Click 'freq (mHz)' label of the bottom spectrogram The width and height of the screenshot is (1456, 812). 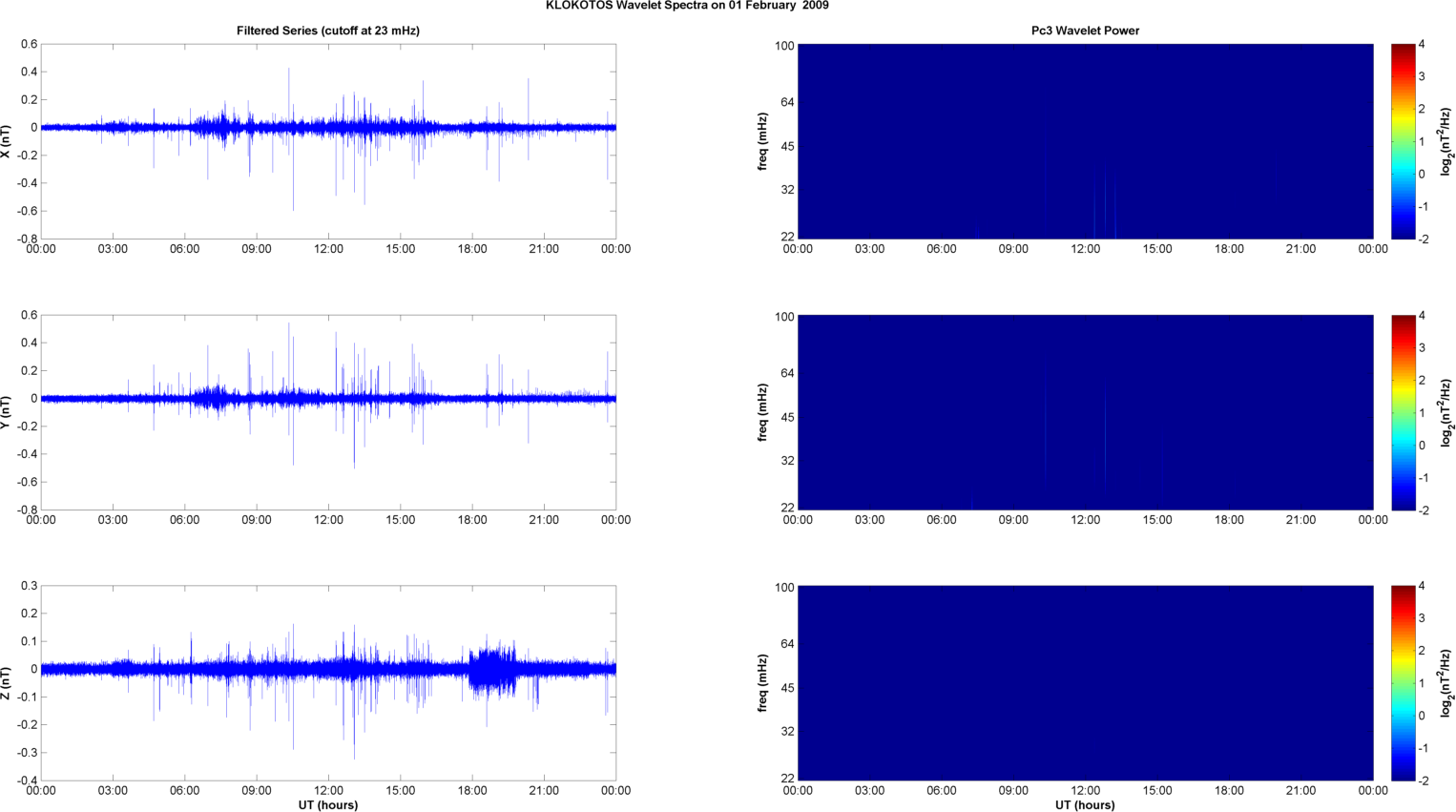pos(763,683)
